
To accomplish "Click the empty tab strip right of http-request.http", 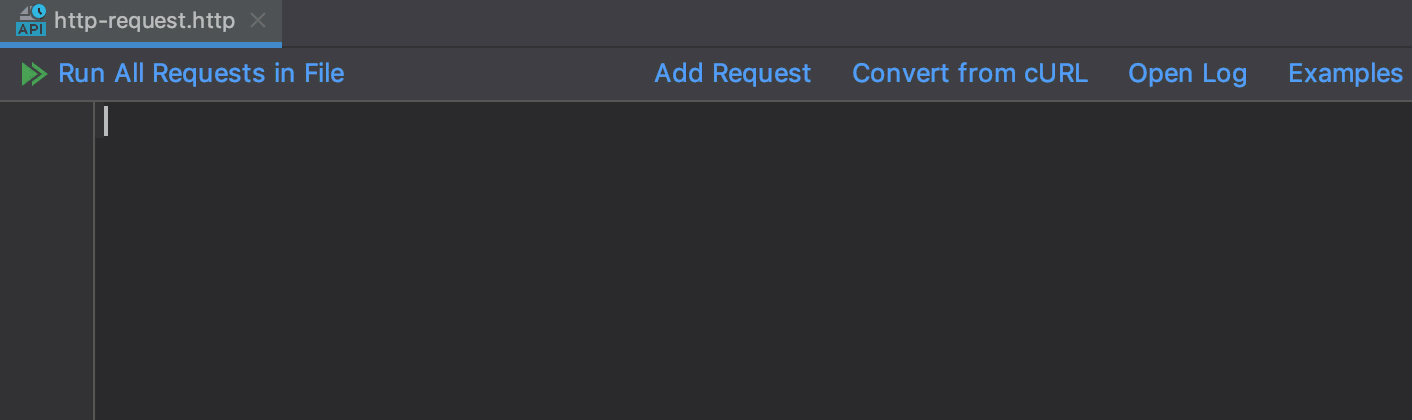I will 800,22.
